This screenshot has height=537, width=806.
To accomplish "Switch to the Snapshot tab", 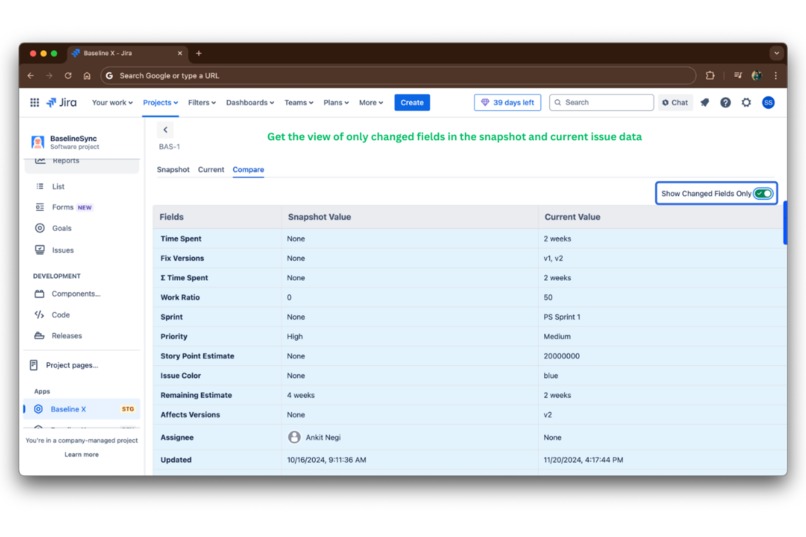I will point(173,170).
